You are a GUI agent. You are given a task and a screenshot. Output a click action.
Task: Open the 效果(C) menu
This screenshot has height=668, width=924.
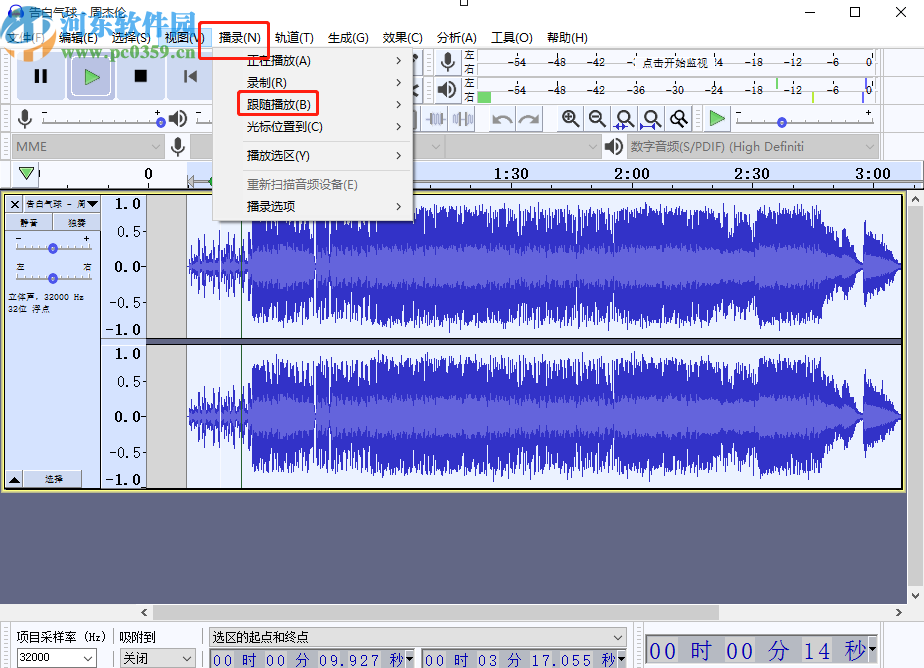coord(402,37)
